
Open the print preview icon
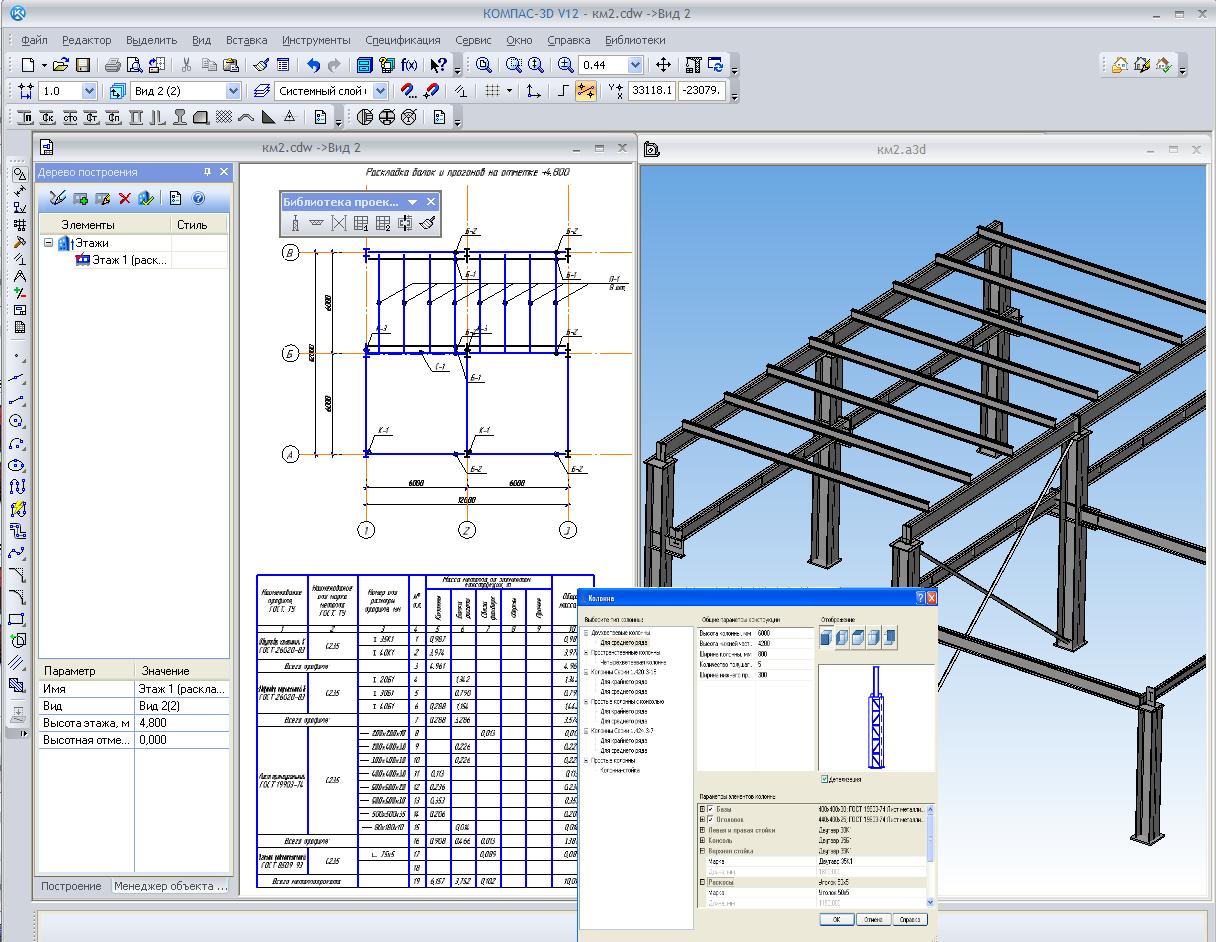click(136, 65)
